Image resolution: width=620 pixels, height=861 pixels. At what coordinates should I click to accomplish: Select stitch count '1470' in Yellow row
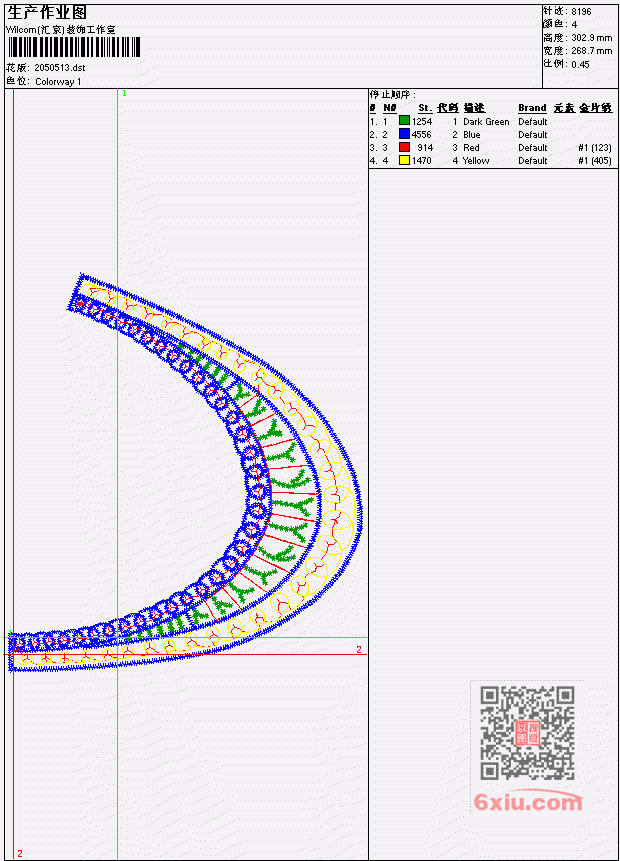(422, 161)
